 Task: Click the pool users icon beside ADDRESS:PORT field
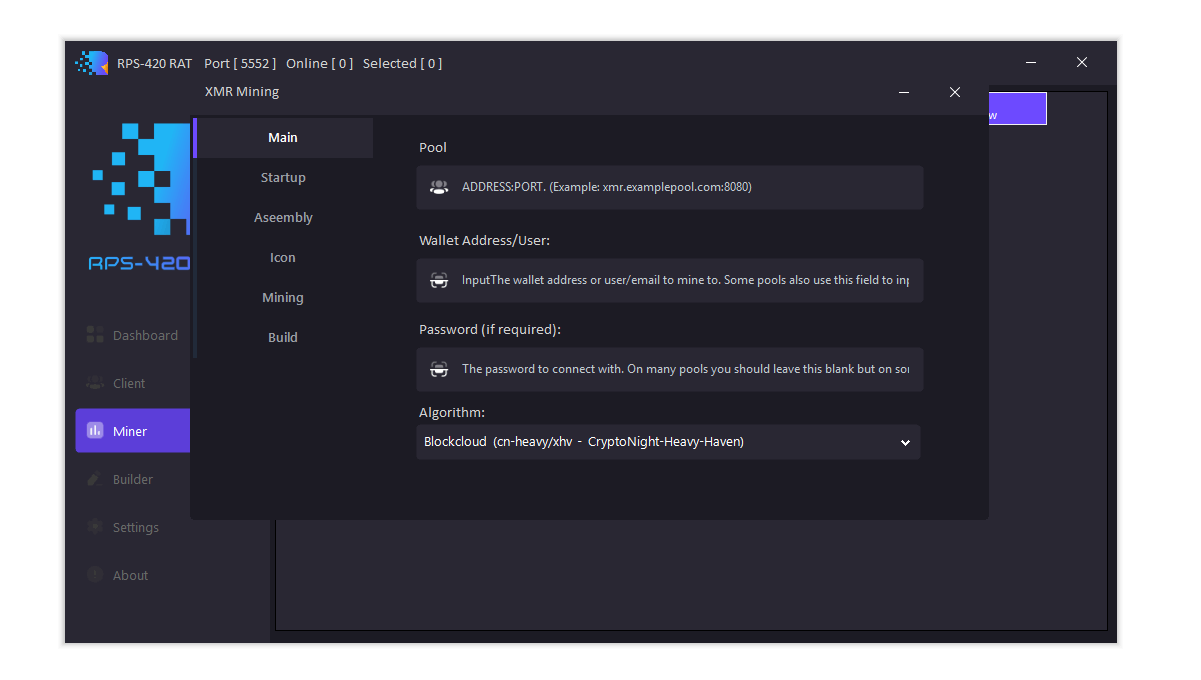(439, 187)
